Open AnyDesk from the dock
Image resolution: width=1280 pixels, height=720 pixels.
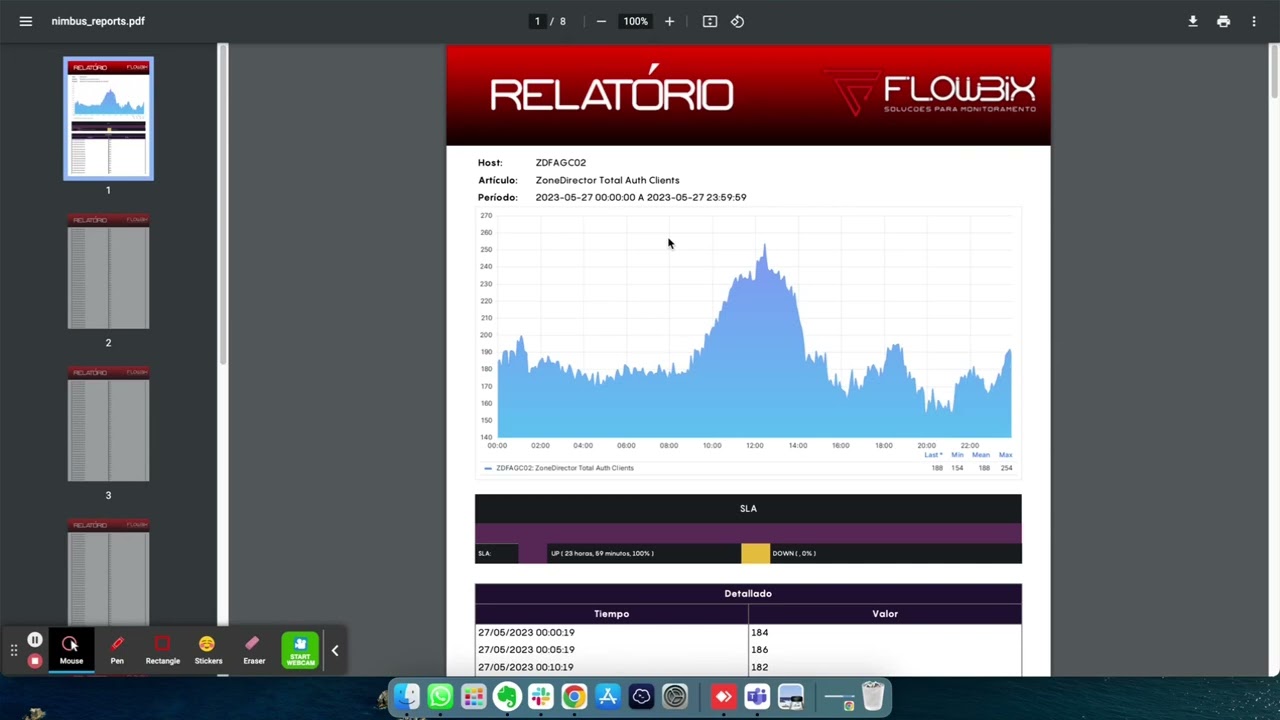click(x=723, y=696)
